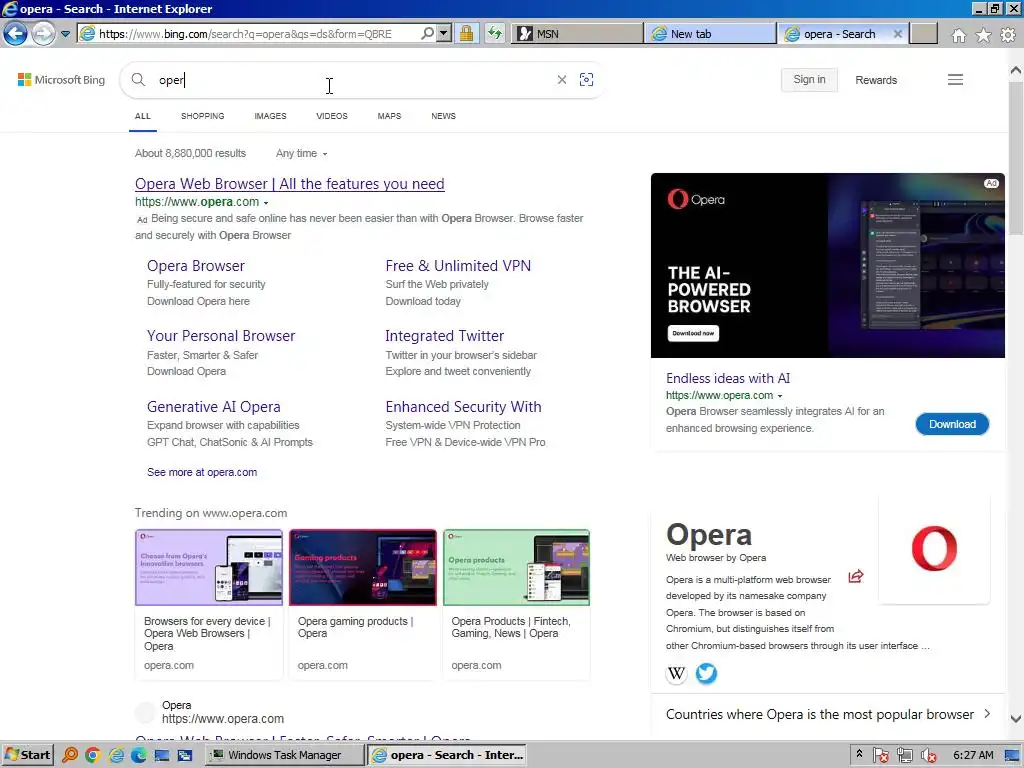Expand Countries where Opera is most popular

pos(827,714)
